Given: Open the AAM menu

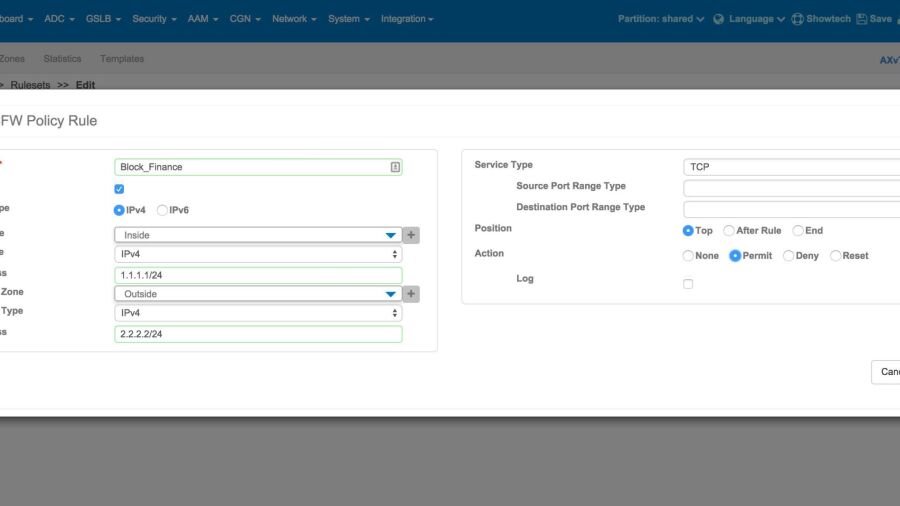Looking at the screenshot, I should click(203, 19).
